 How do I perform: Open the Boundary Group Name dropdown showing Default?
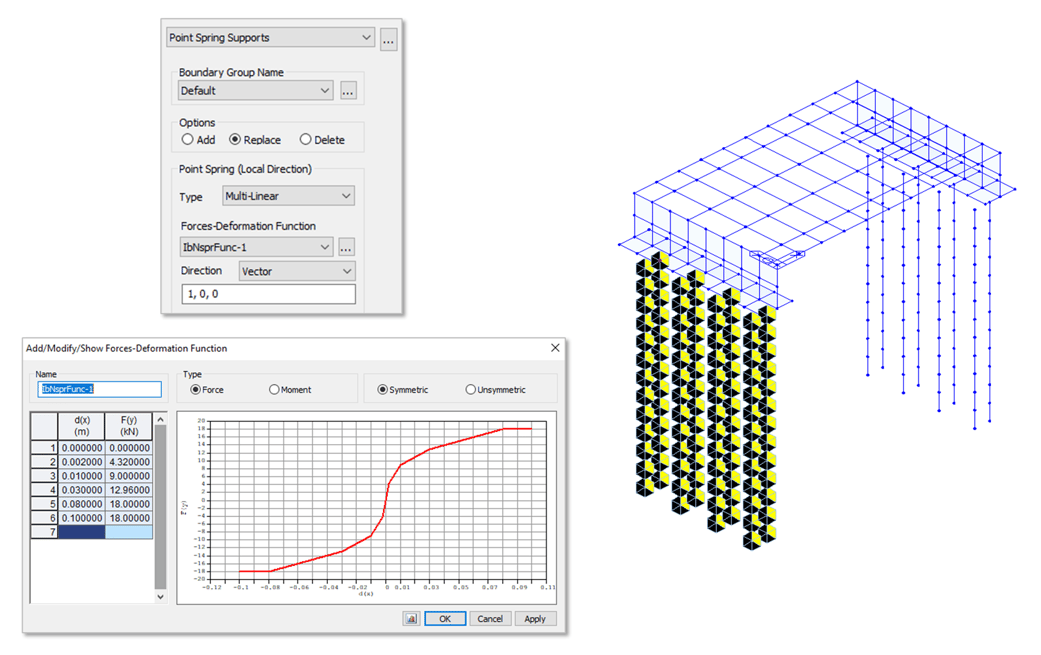pos(255,89)
